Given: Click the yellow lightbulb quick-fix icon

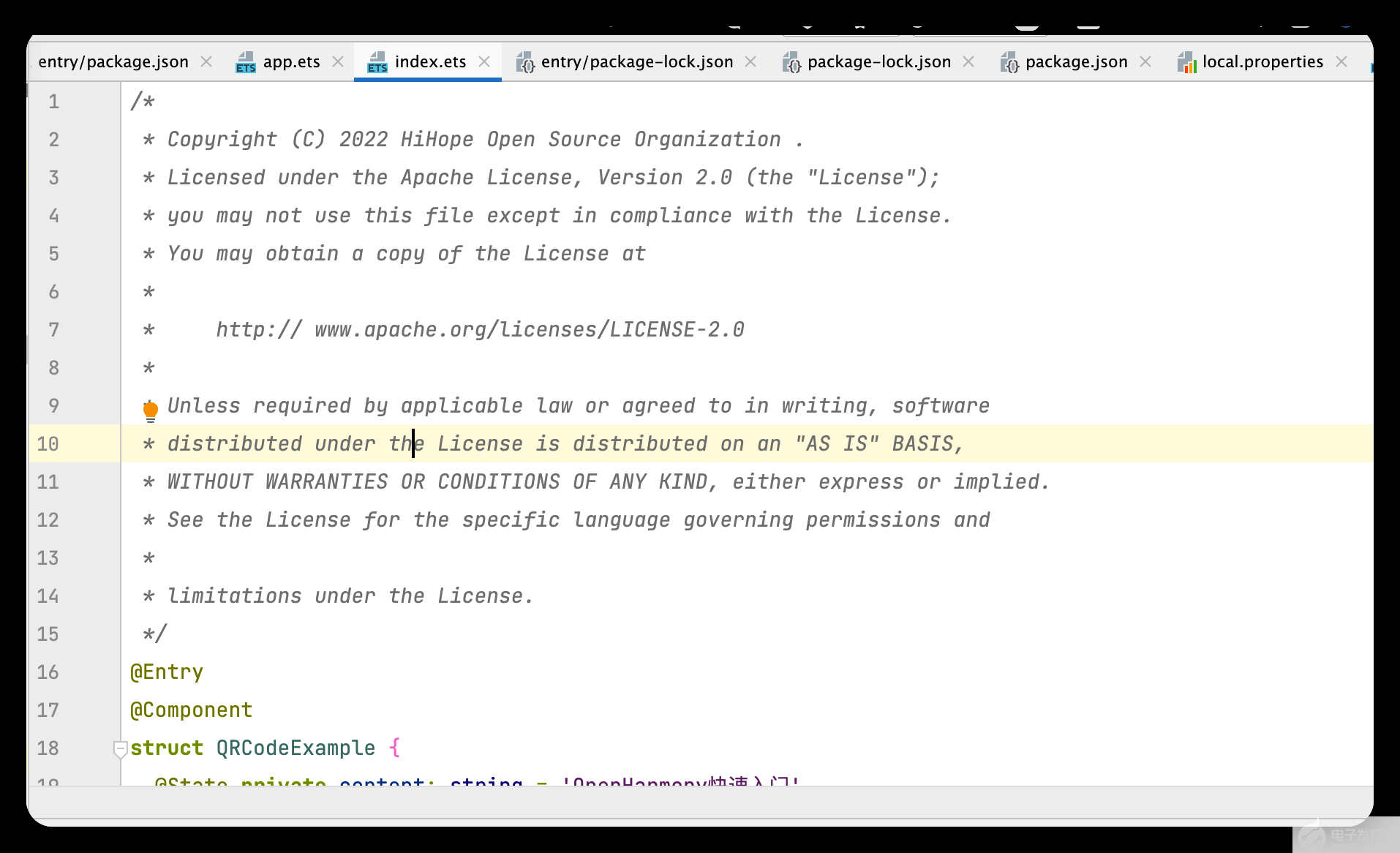Looking at the screenshot, I should point(150,411).
